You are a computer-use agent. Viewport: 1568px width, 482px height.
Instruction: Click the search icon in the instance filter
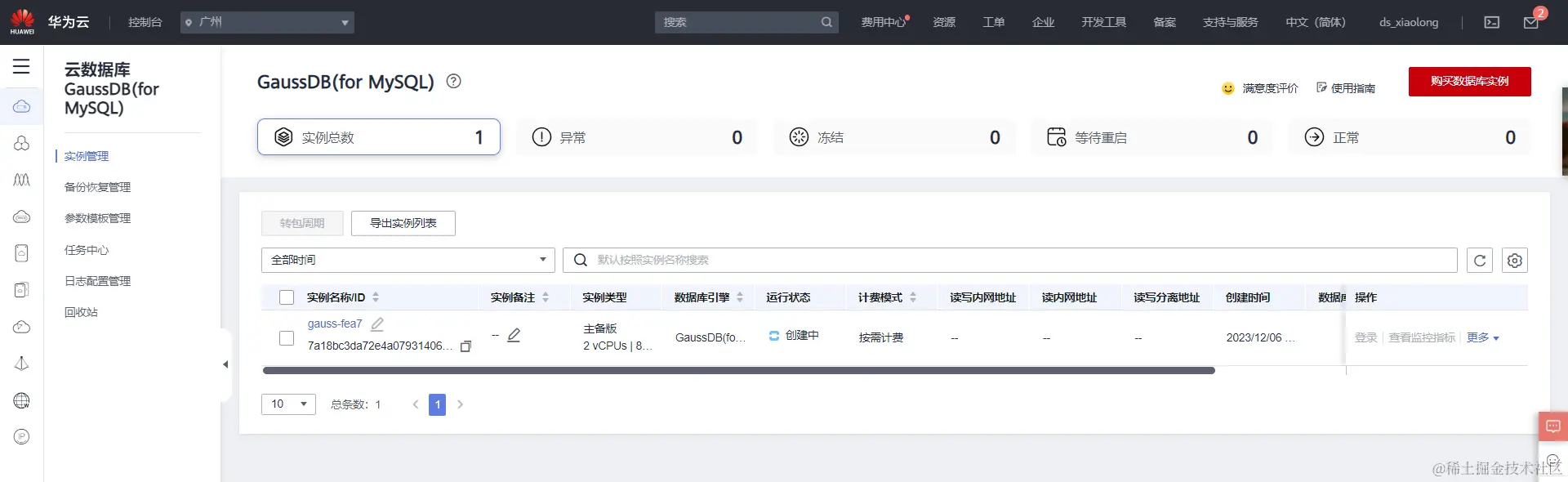(581, 260)
